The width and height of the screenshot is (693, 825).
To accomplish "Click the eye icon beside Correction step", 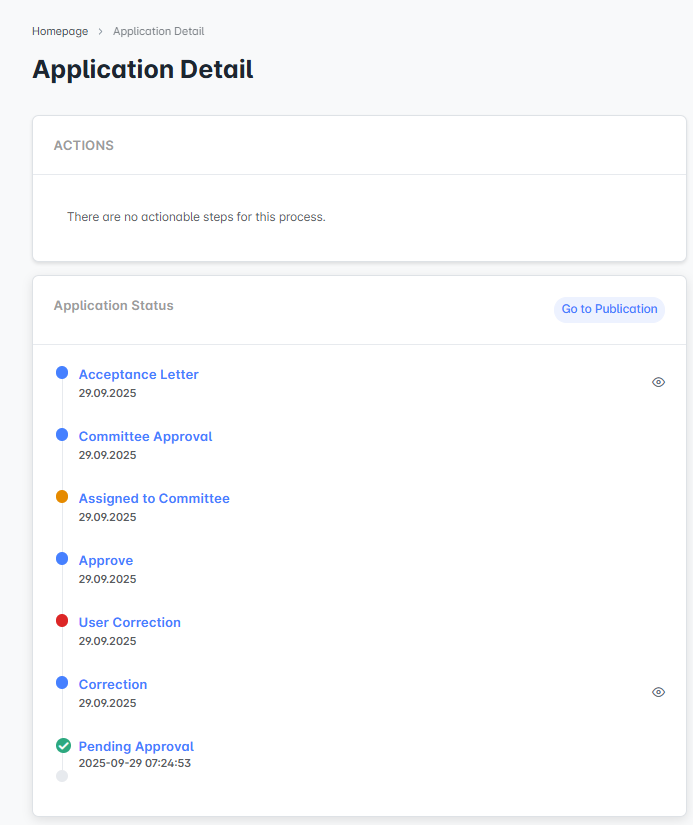I will point(658,692).
